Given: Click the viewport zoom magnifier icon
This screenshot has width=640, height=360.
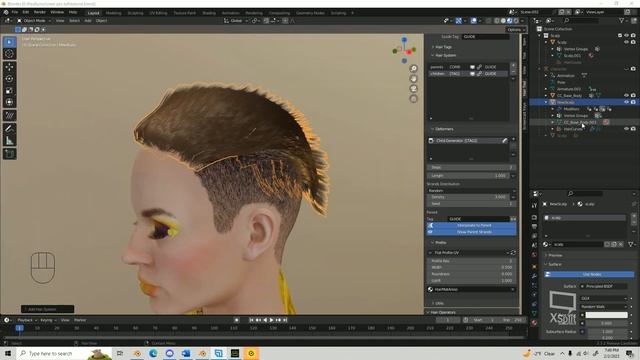Looking at the screenshot, I should tap(413, 69).
